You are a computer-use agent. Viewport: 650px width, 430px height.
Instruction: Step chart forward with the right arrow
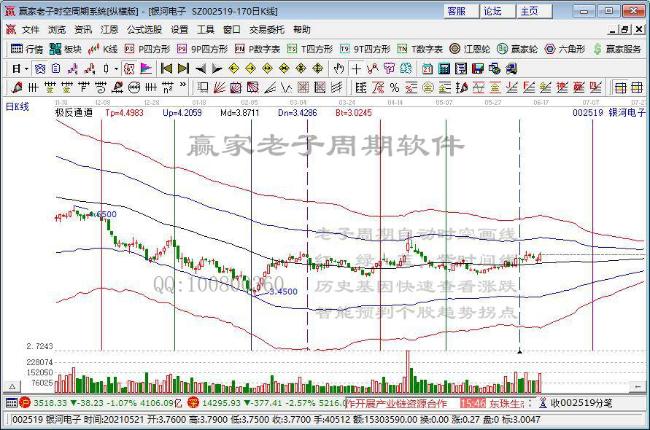tap(217, 68)
